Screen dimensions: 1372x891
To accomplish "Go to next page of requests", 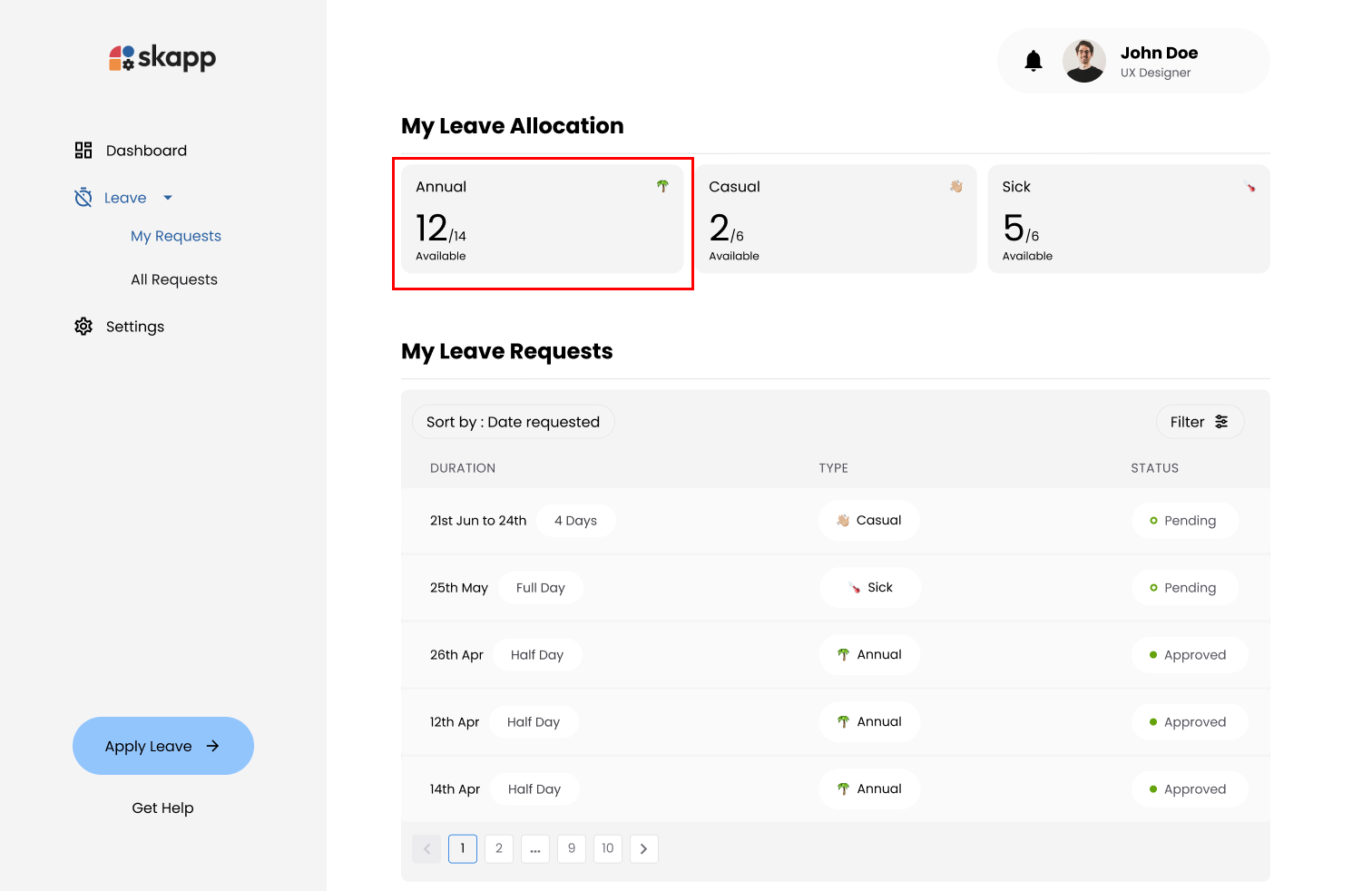I will coord(643,849).
